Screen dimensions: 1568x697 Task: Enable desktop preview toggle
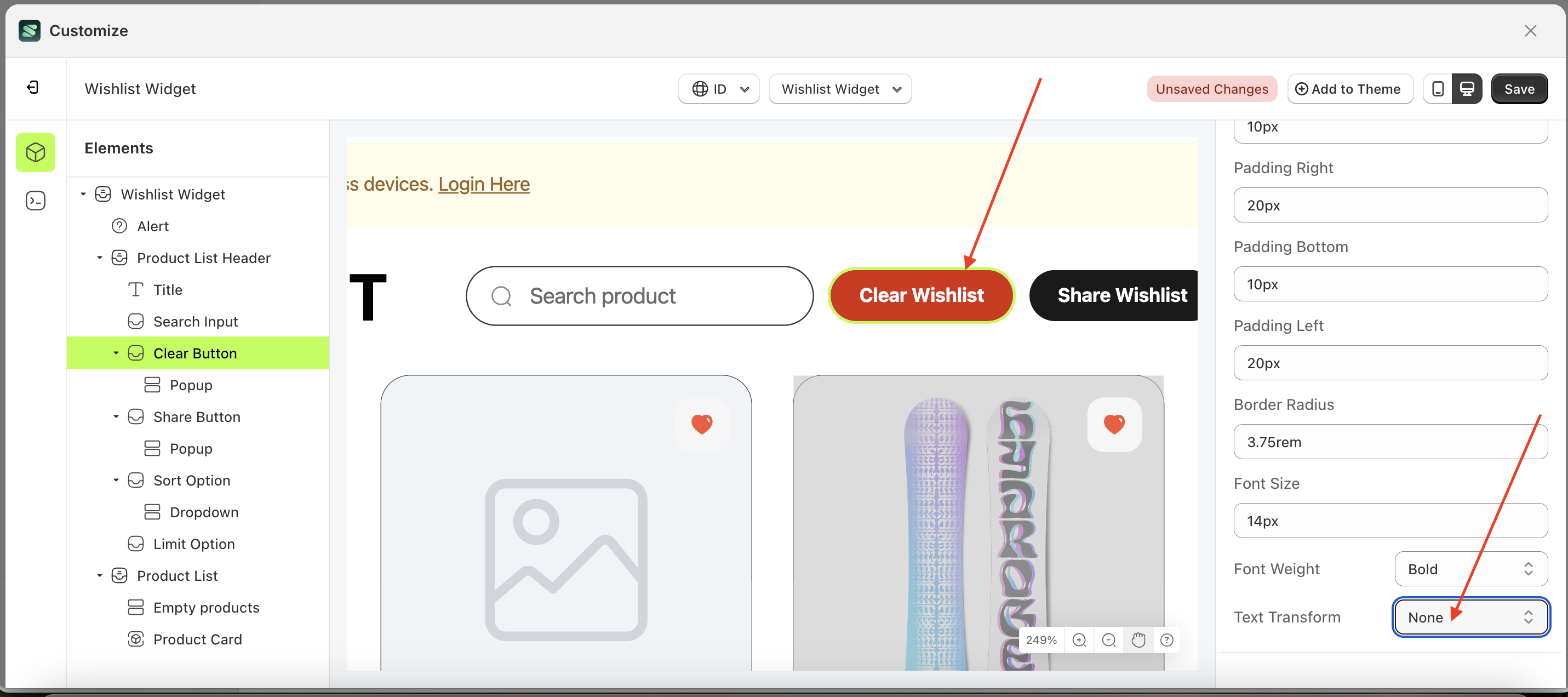click(x=1468, y=88)
